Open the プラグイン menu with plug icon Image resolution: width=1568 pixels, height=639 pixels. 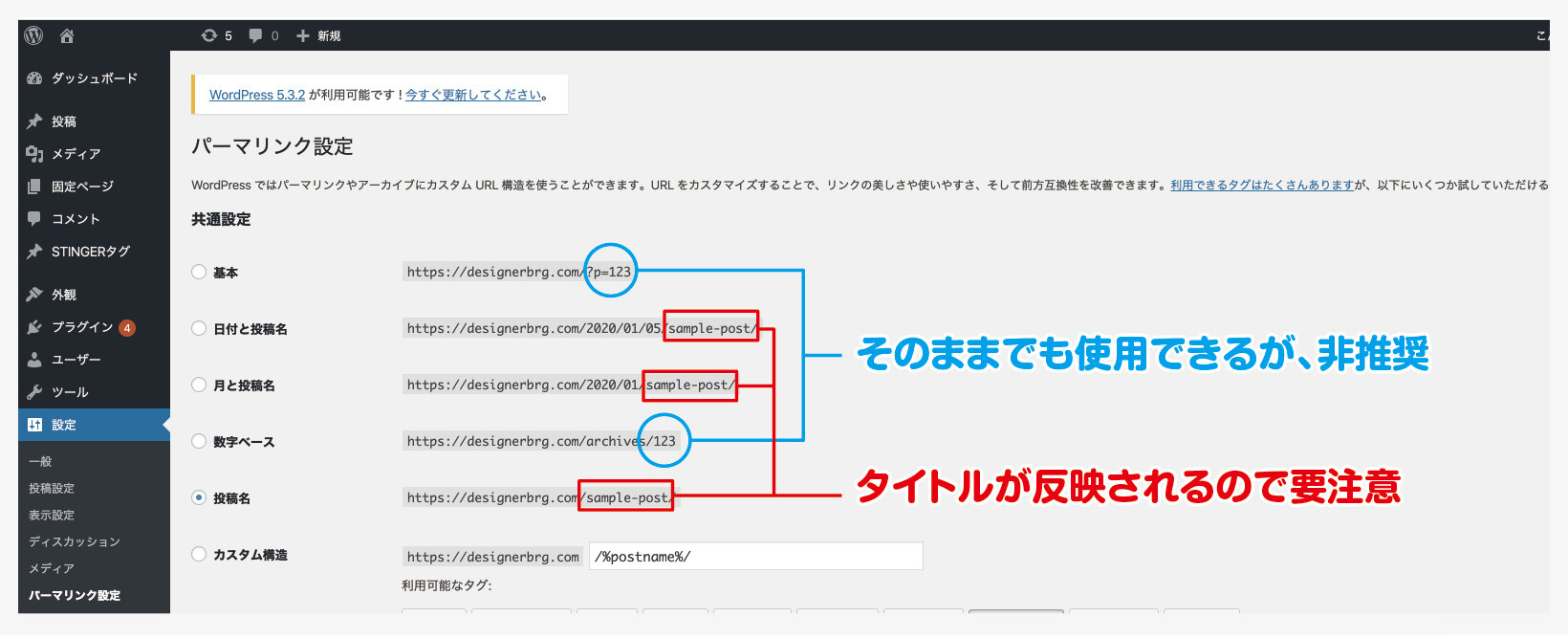(x=82, y=327)
